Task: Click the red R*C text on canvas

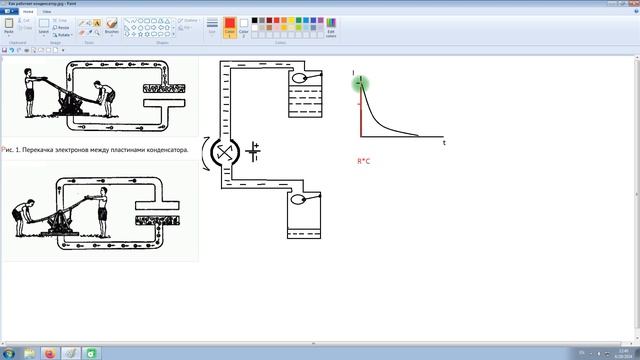Action: [364, 161]
